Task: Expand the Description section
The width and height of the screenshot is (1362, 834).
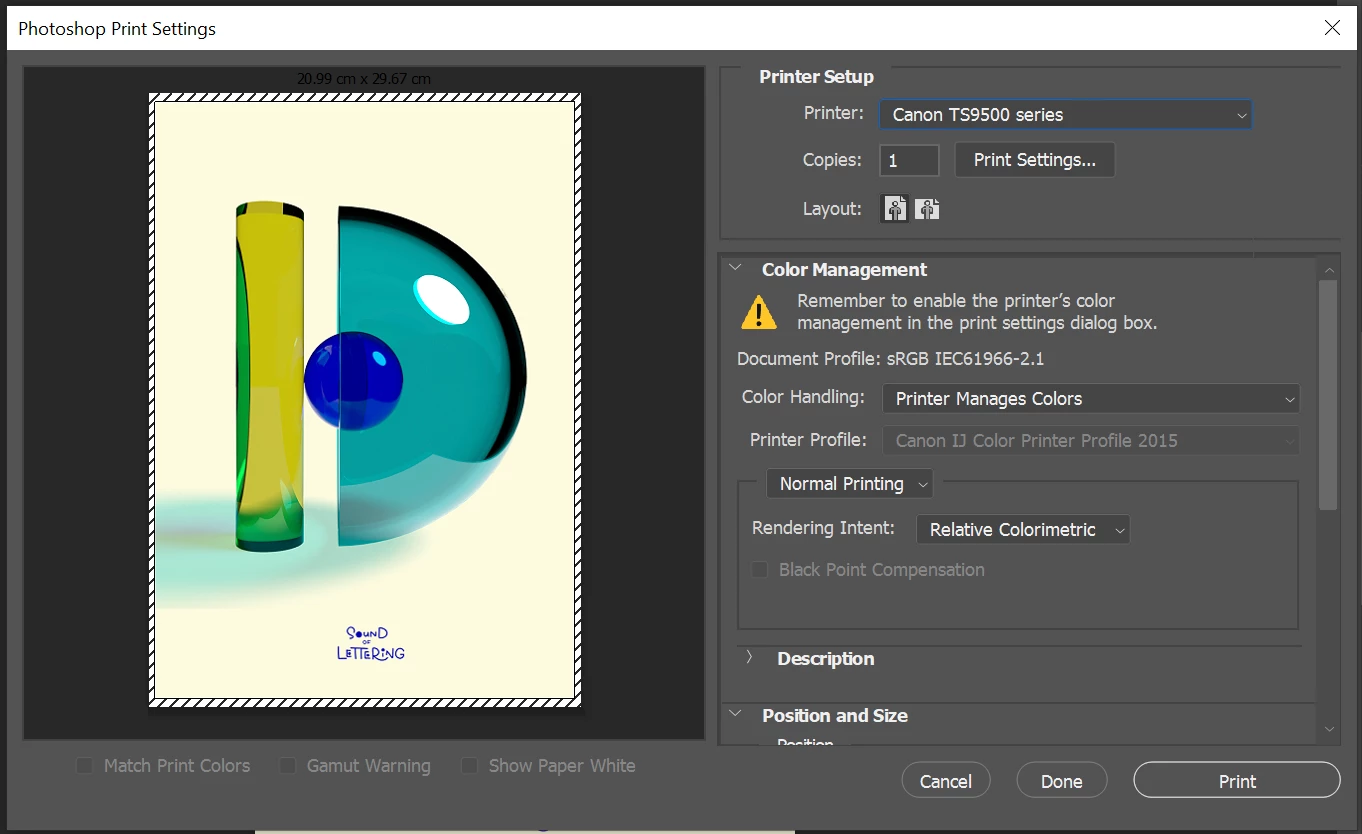Action: pyautogui.click(x=749, y=658)
